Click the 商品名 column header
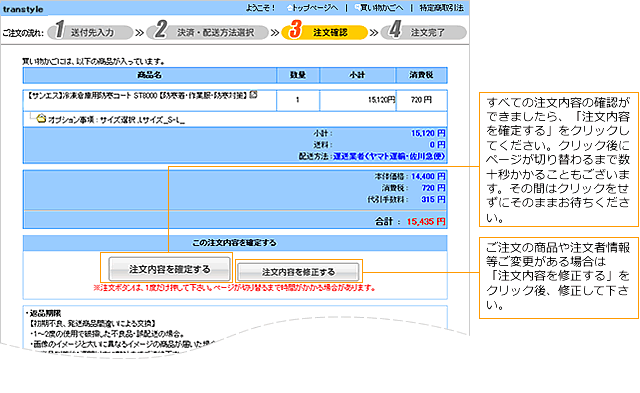Screen dimensions: 640x393 pyautogui.click(x=149, y=75)
